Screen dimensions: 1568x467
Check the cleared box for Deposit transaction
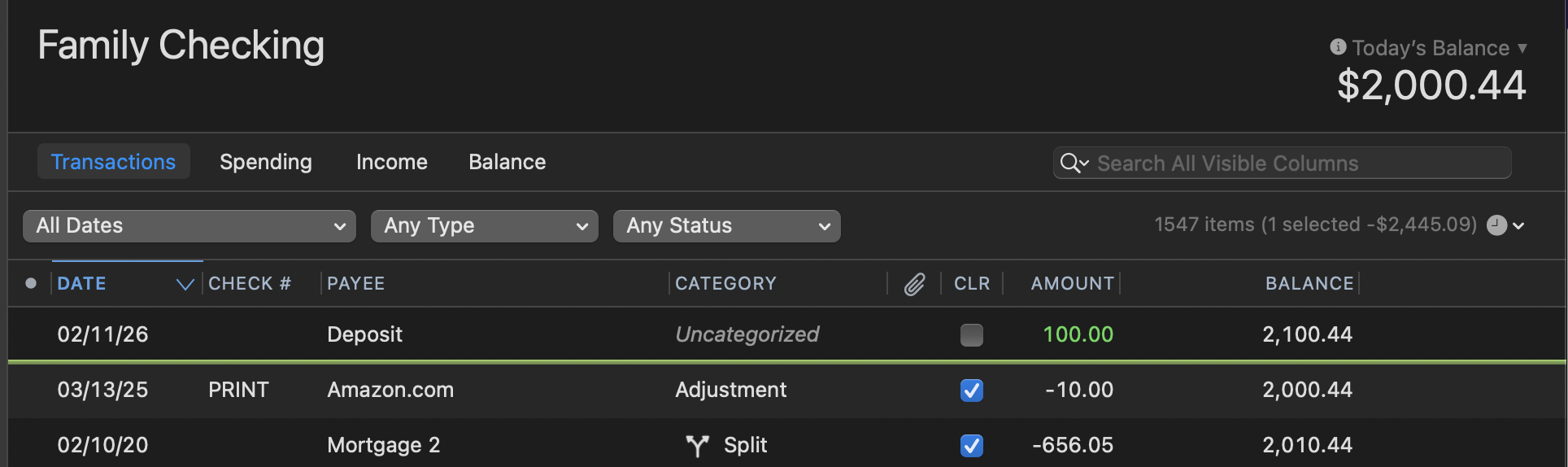pyautogui.click(x=971, y=334)
